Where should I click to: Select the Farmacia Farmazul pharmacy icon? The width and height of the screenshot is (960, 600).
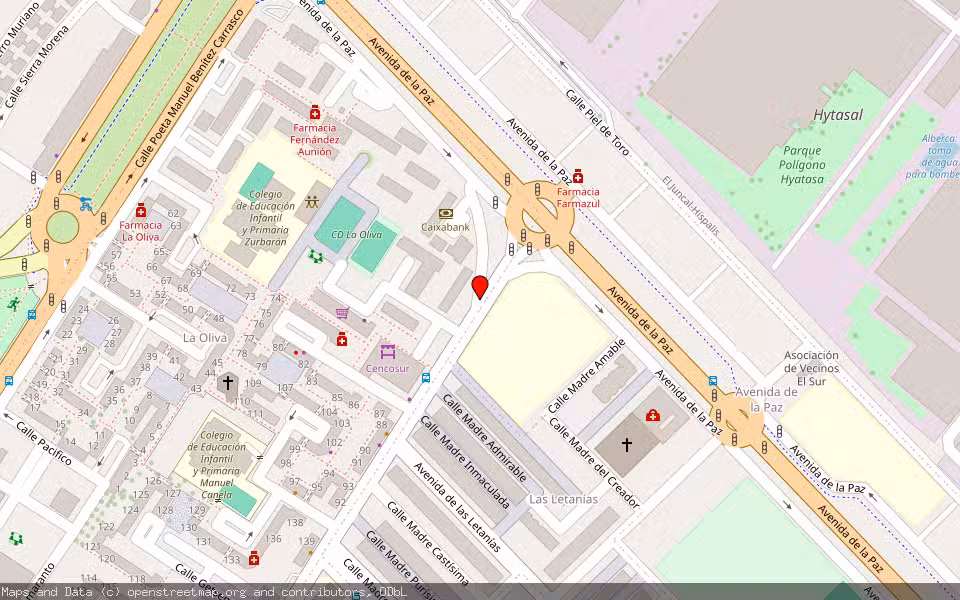click(x=577, y=176)
